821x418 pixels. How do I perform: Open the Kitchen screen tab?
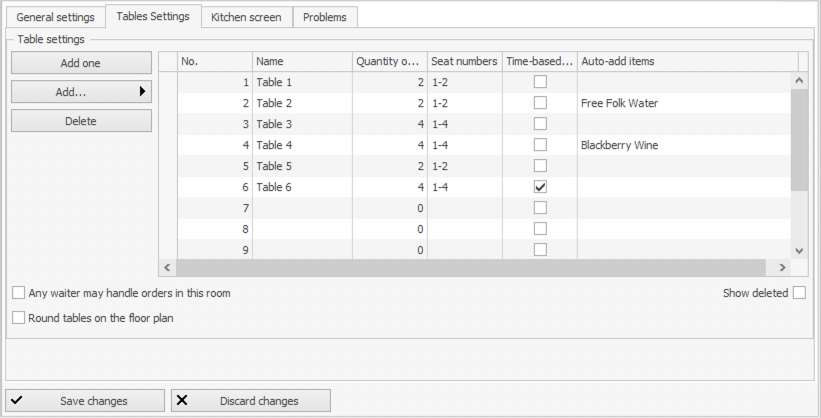tap(246, 17)
